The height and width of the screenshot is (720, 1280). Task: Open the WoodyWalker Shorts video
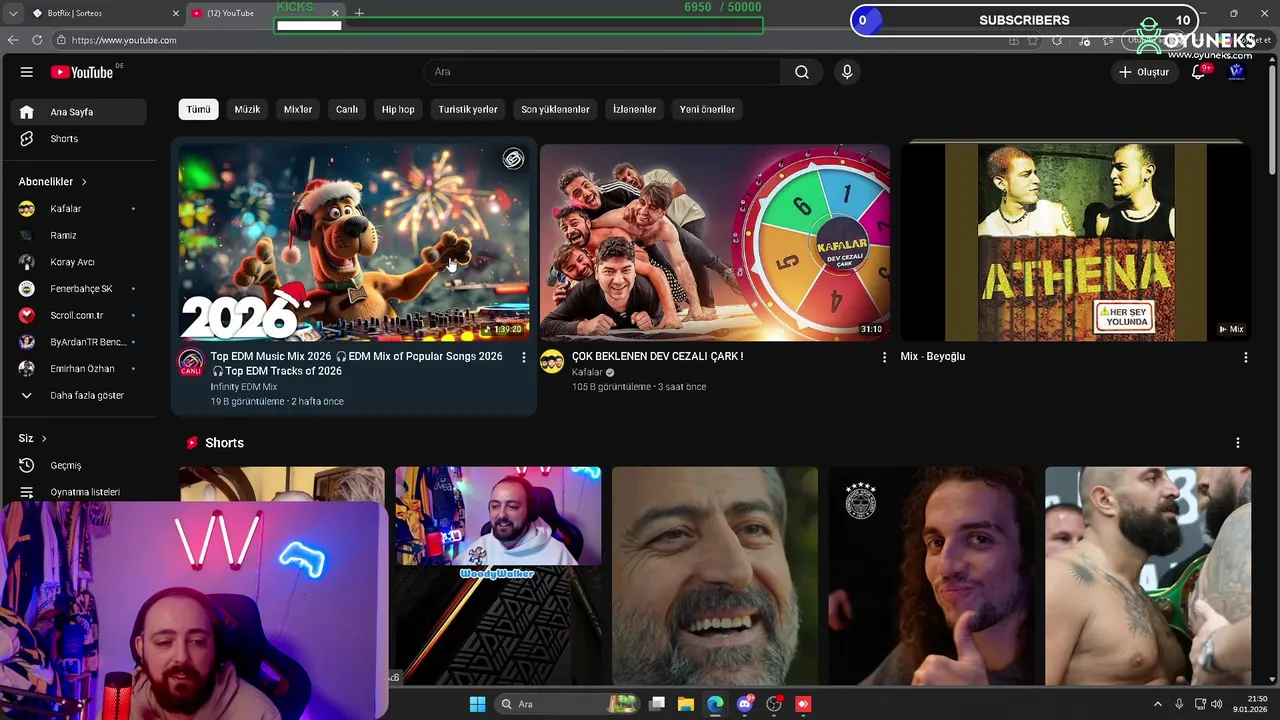click(x=498, y=576)
